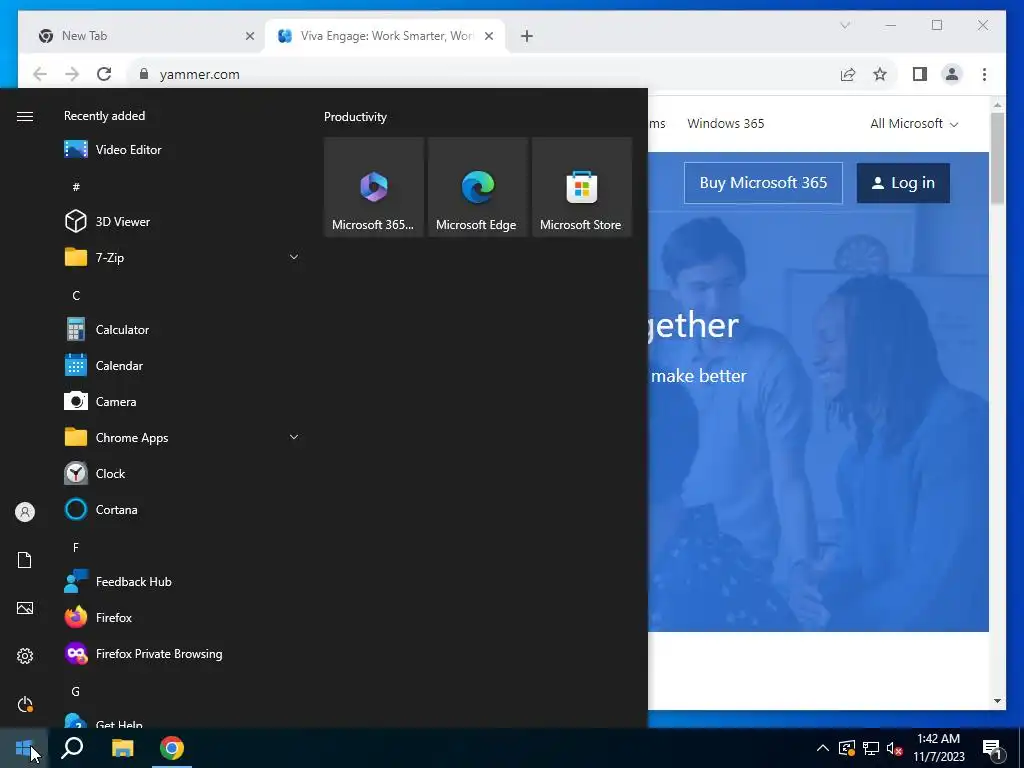This screenshot has height=768, width=1024.
Task: Toggle Chrome side panel icon
Action: point(920,74)
